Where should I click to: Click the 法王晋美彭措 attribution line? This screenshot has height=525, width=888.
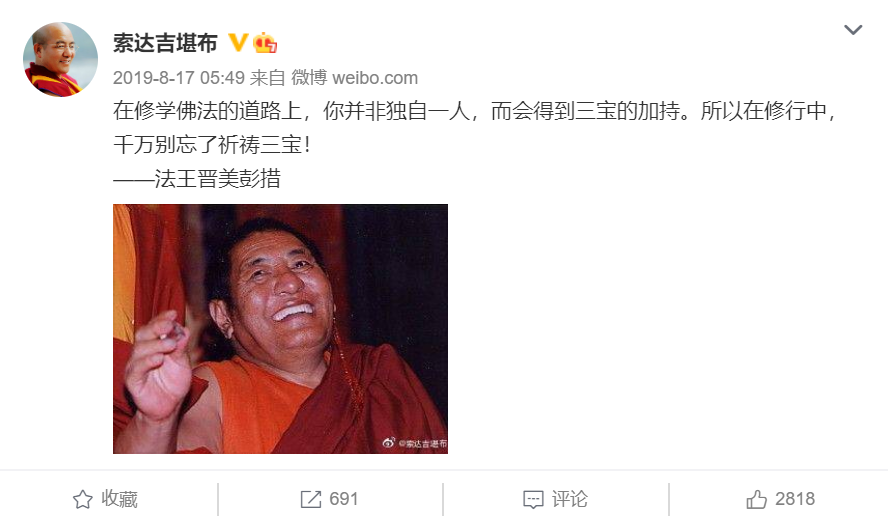point(197,179)
